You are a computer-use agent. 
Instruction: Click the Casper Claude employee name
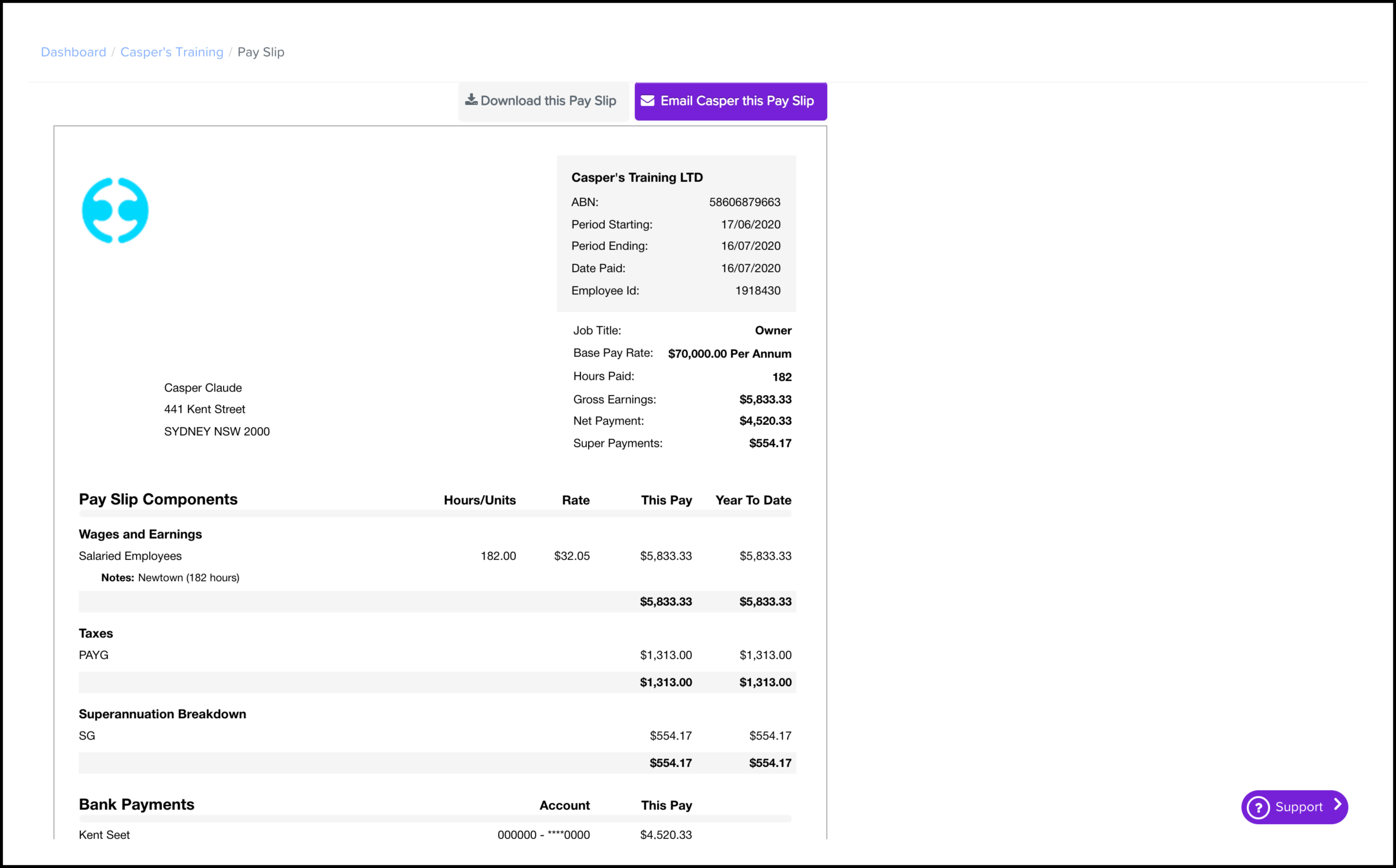203,387
